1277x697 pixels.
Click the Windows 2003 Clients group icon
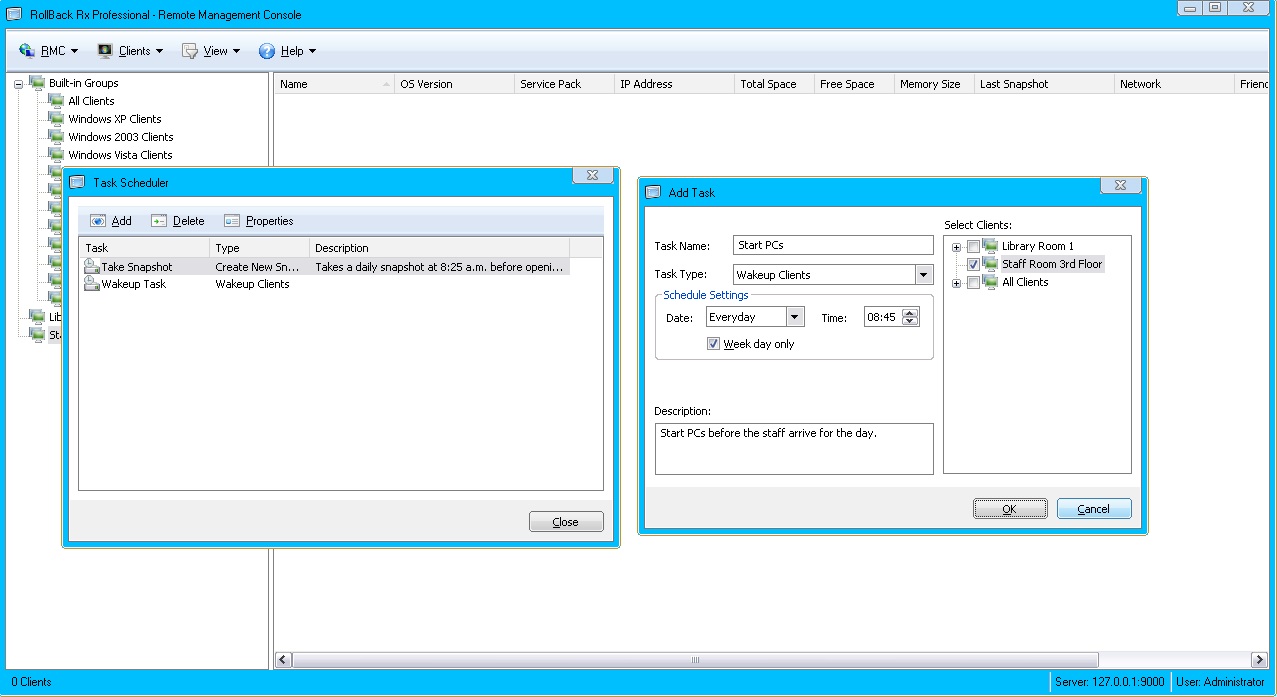pyautogui.click(x=56, y=137)
